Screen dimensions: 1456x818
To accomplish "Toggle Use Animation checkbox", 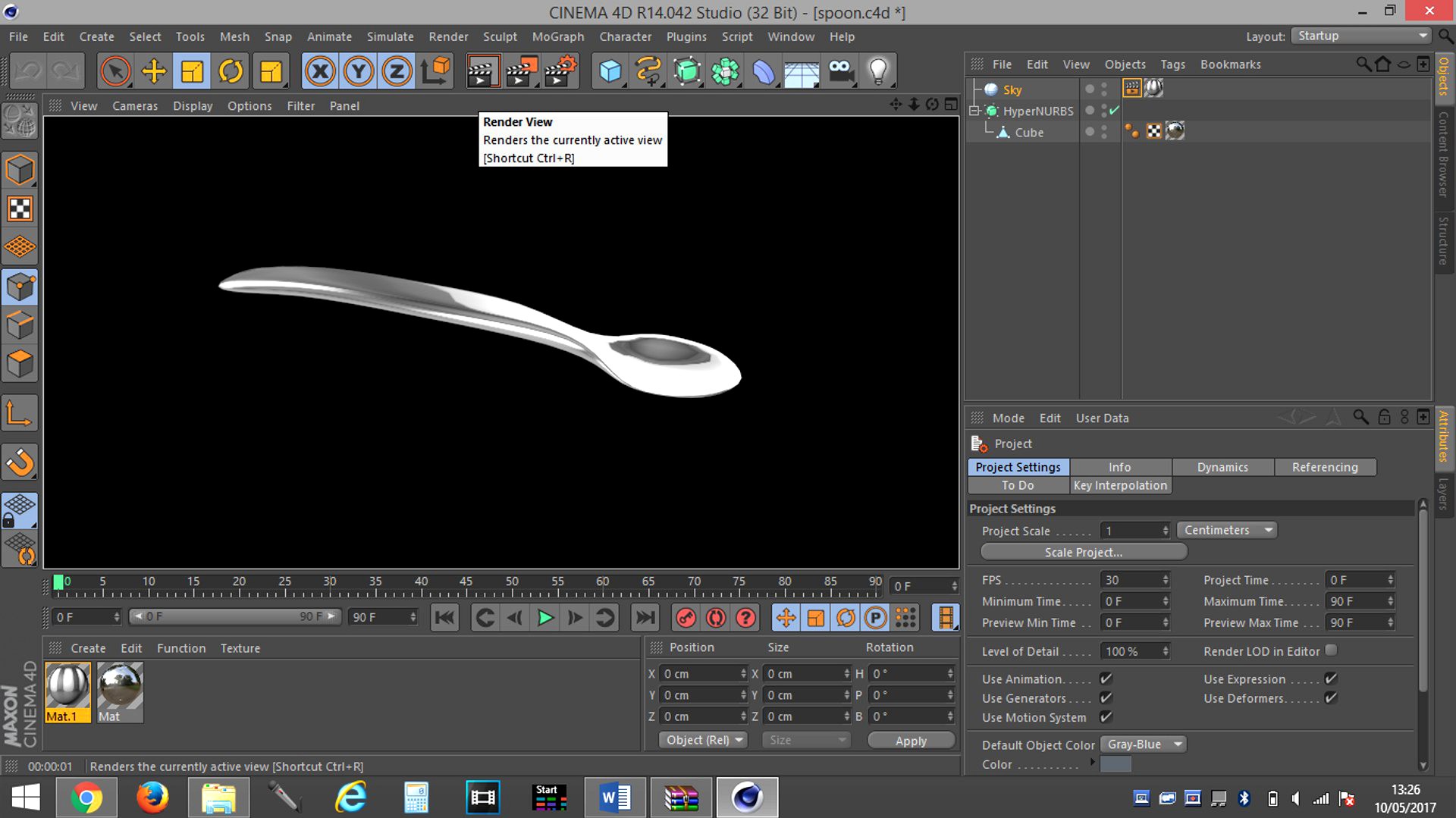I will coord(1106,679).
